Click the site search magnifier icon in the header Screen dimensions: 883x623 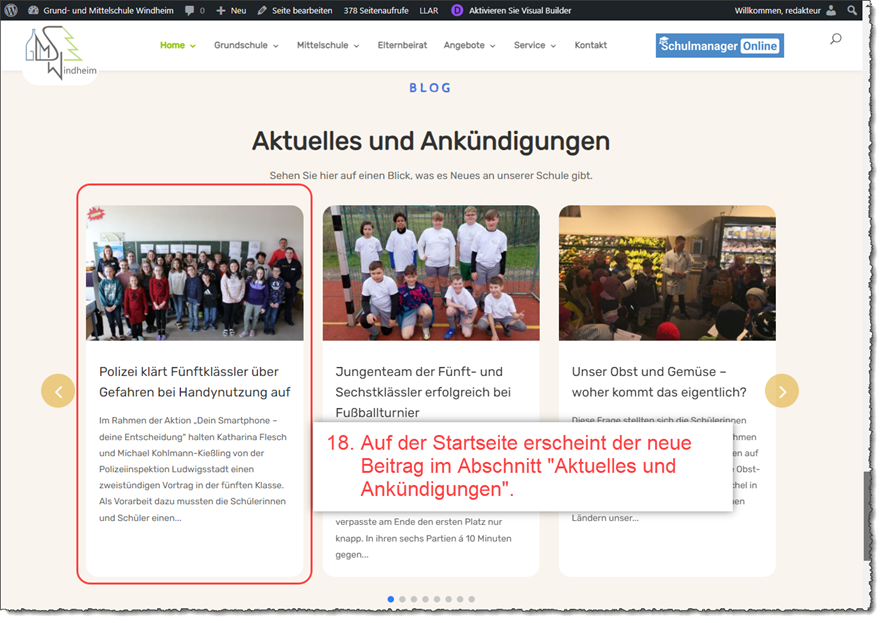point(836,39)
